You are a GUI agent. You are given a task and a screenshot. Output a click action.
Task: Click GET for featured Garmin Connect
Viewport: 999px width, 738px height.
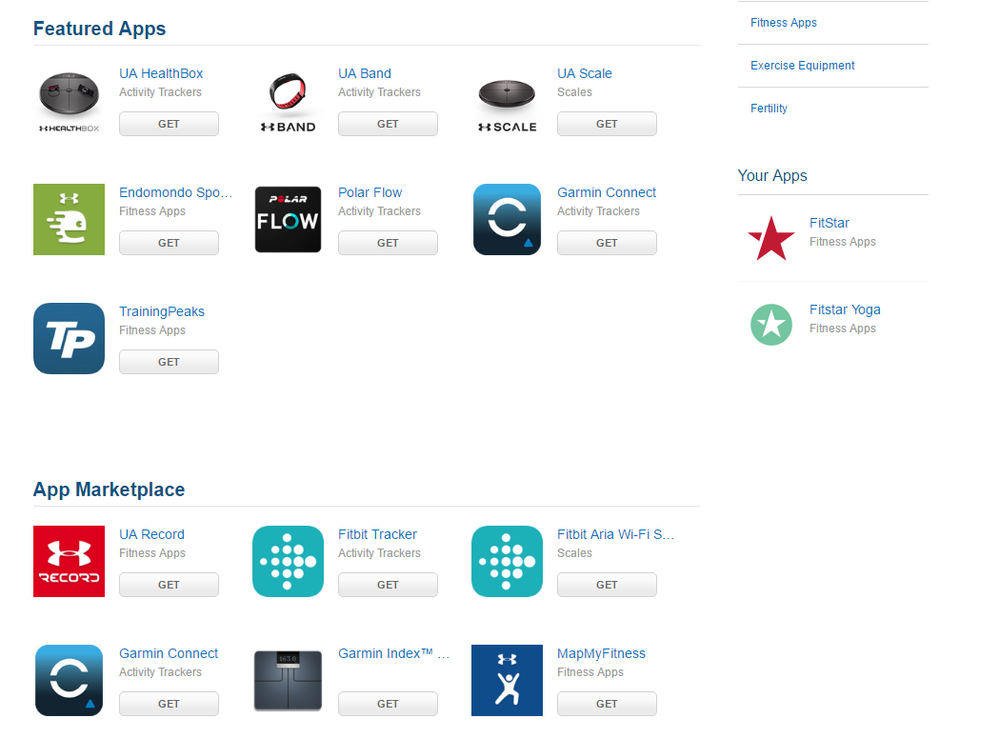(x=607, y=243)
